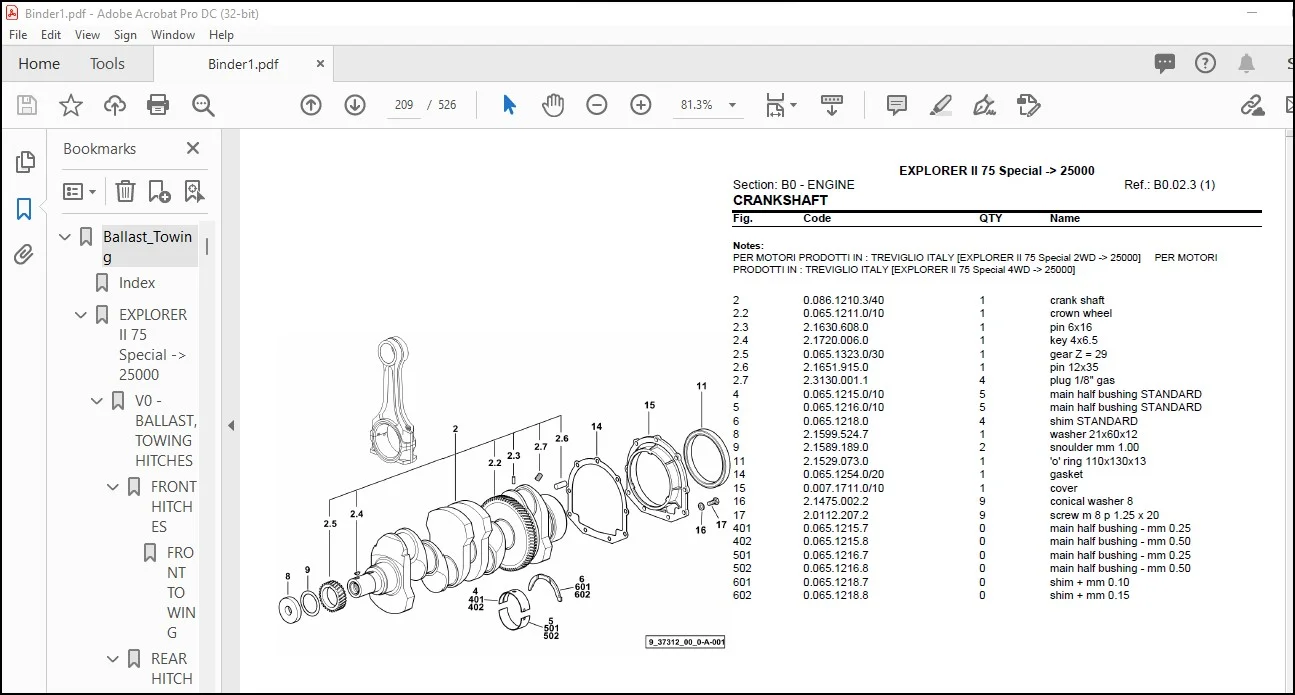The image size is (1295, 695).
Task: Collapse the navigation pane arrow
Action: (x=231, y=425)
